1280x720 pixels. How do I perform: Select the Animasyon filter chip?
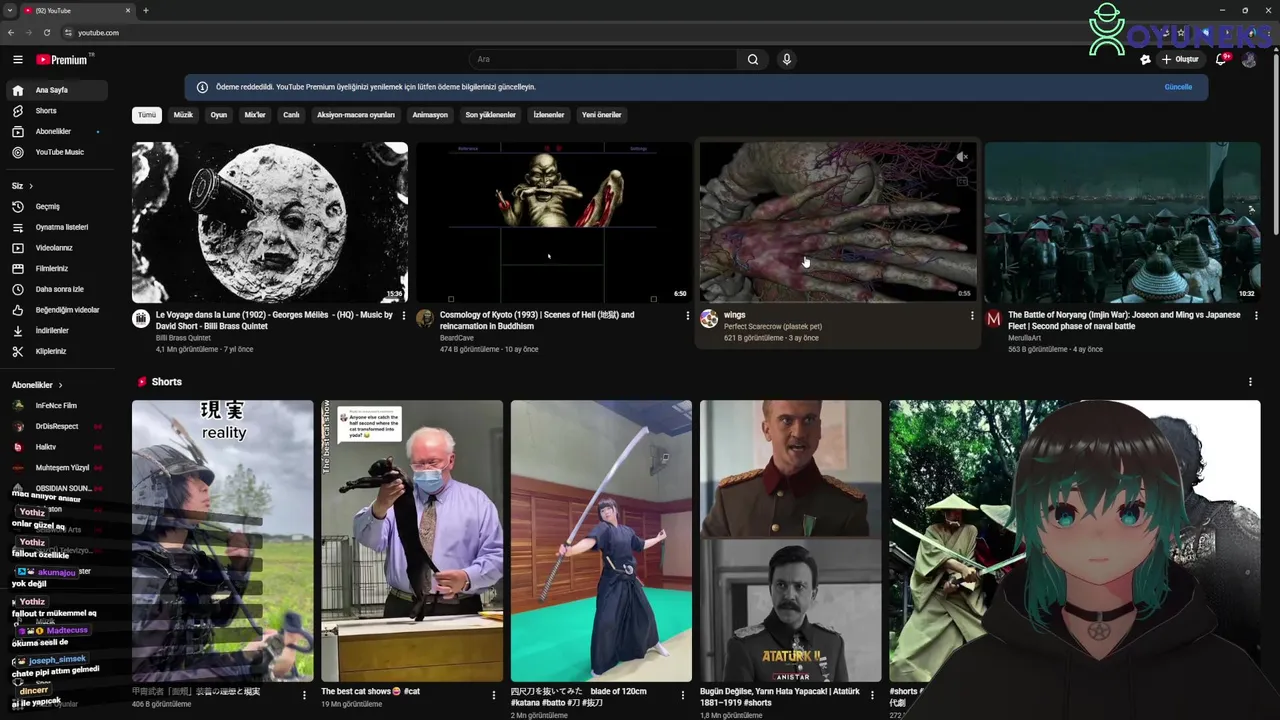click(x=430, y=115)
